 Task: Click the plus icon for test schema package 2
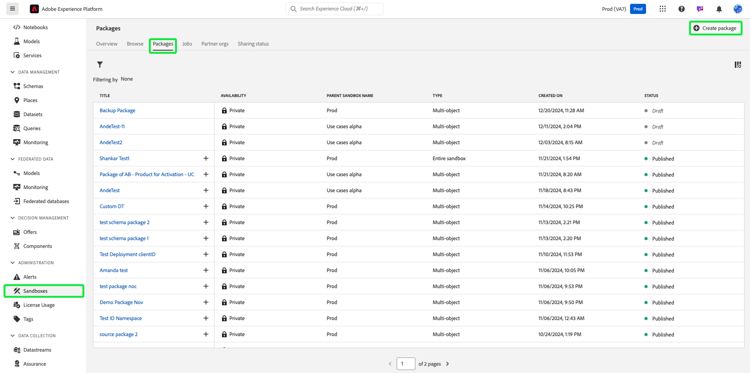[x=206, y=222]
